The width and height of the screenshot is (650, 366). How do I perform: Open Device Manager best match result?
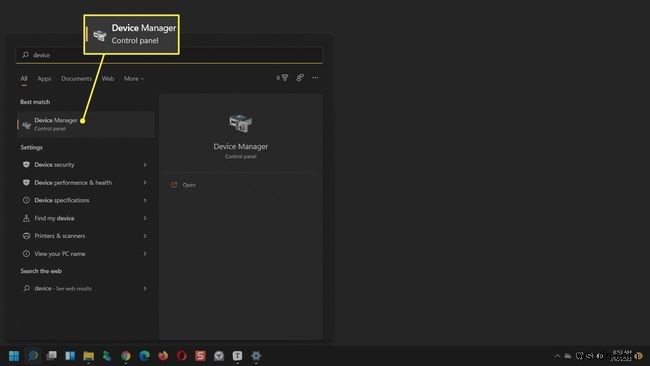pos(86,124)
